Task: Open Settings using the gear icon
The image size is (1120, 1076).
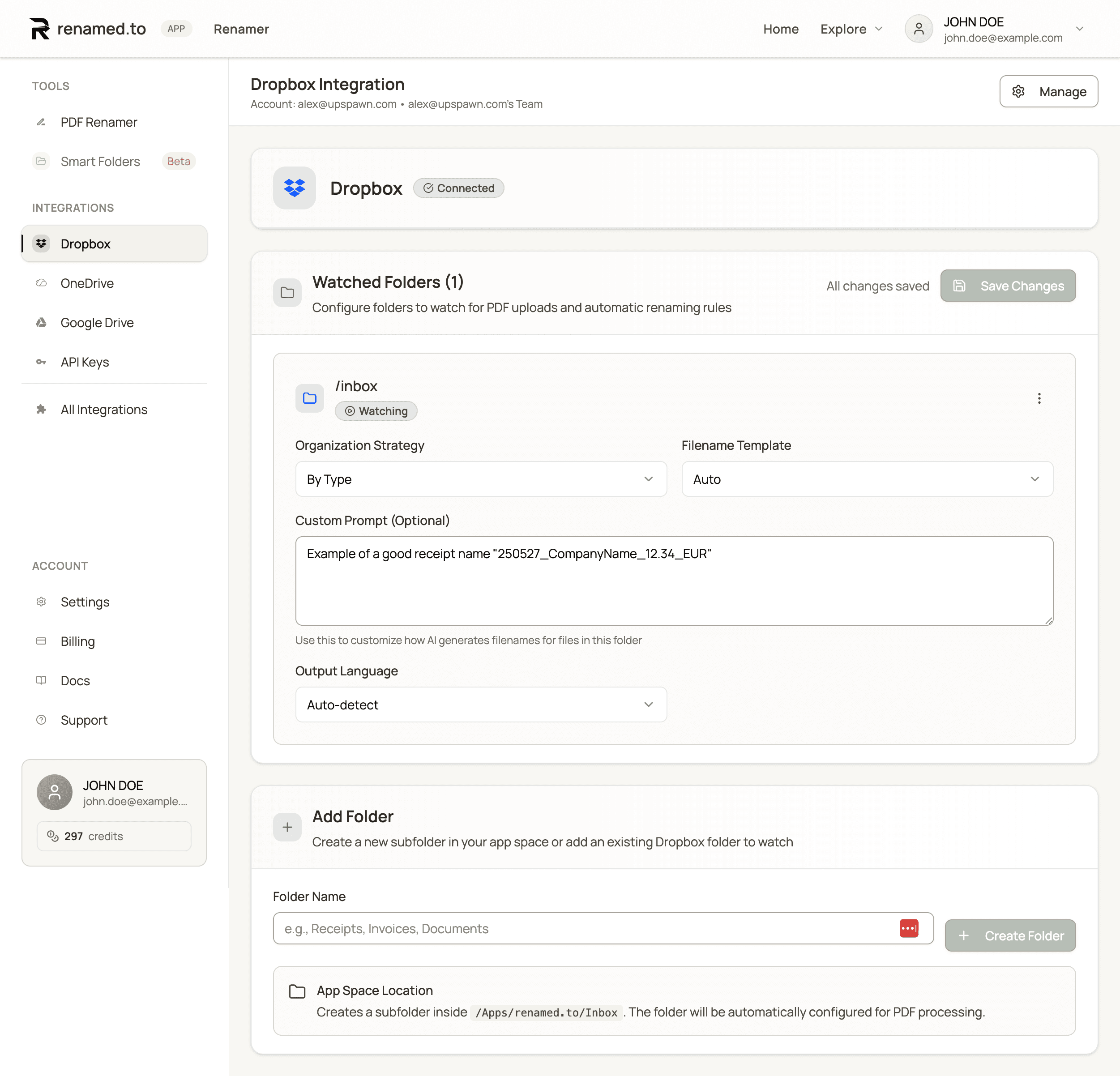Action: click(x=41, y=602)
